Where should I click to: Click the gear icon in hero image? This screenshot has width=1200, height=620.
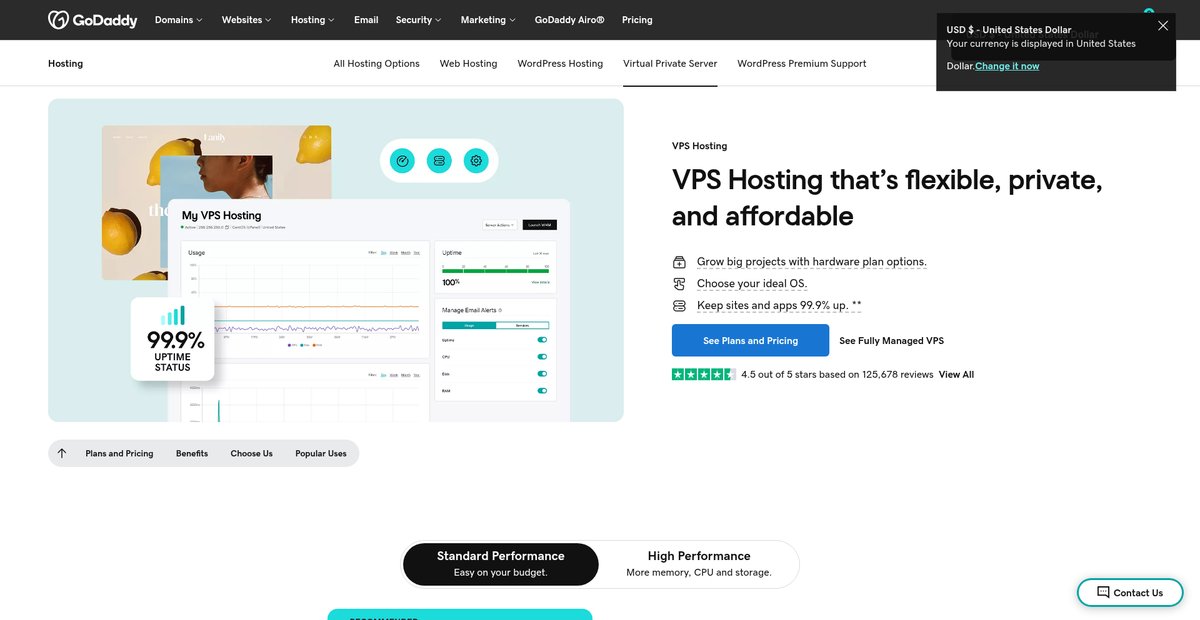[476, 160]
